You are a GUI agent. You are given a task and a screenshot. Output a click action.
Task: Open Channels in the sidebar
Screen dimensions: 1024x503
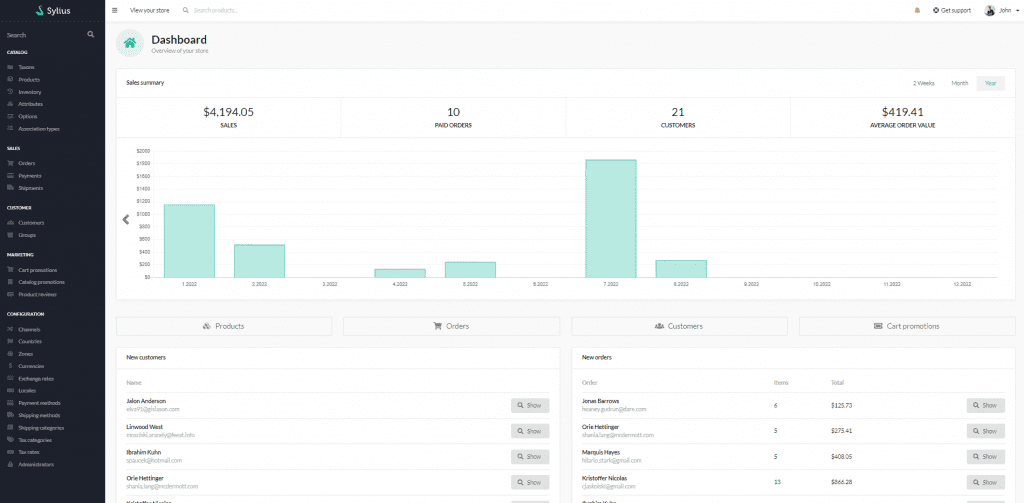[29, 329]
